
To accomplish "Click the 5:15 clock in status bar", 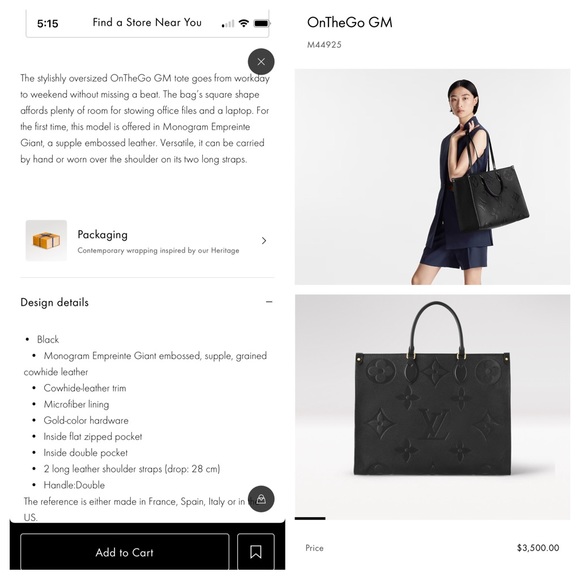I will pyautogui.click(x=48, y=24).
